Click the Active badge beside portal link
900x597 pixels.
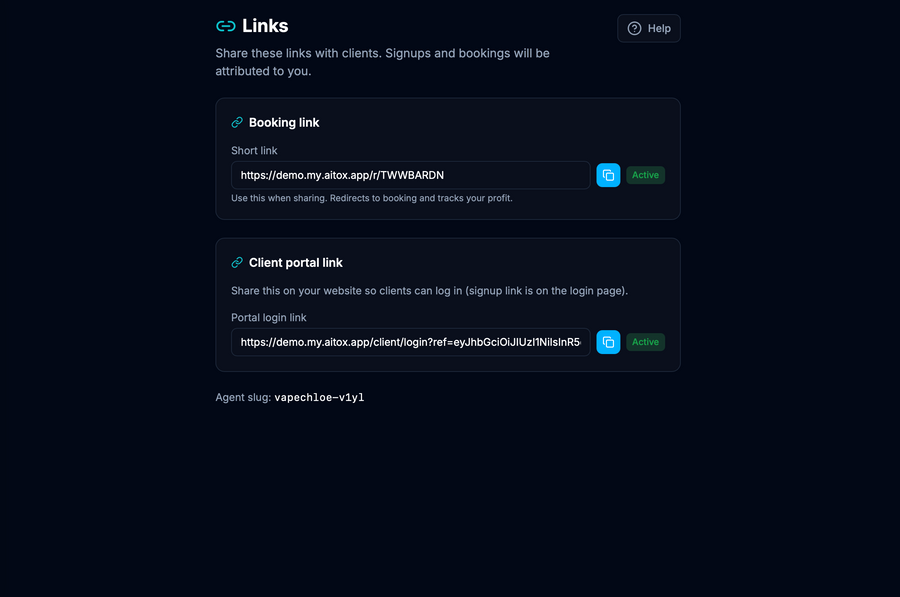click(645, 342)
